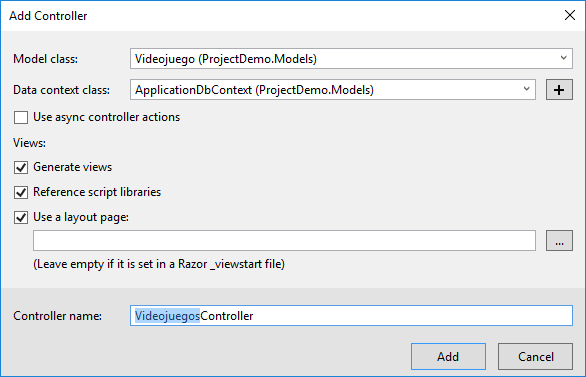Image resolution: width=586 pixels, height=377 pixels.
Task: Select the Videojuego (ProjectDemo.Models) combo box
Action: tap(351, 58)
